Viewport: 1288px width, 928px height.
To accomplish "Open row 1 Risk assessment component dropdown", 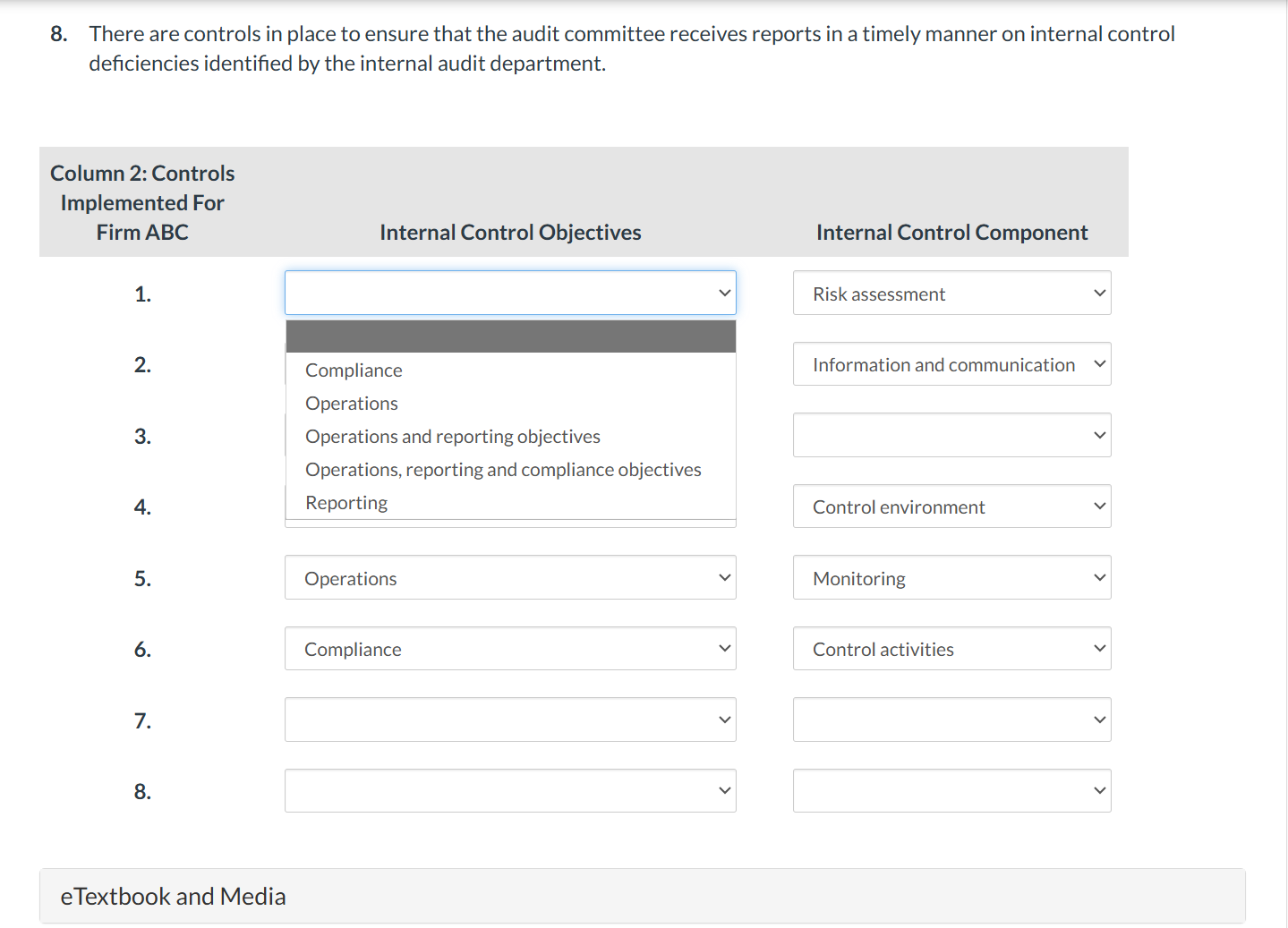I will point(951,293).
